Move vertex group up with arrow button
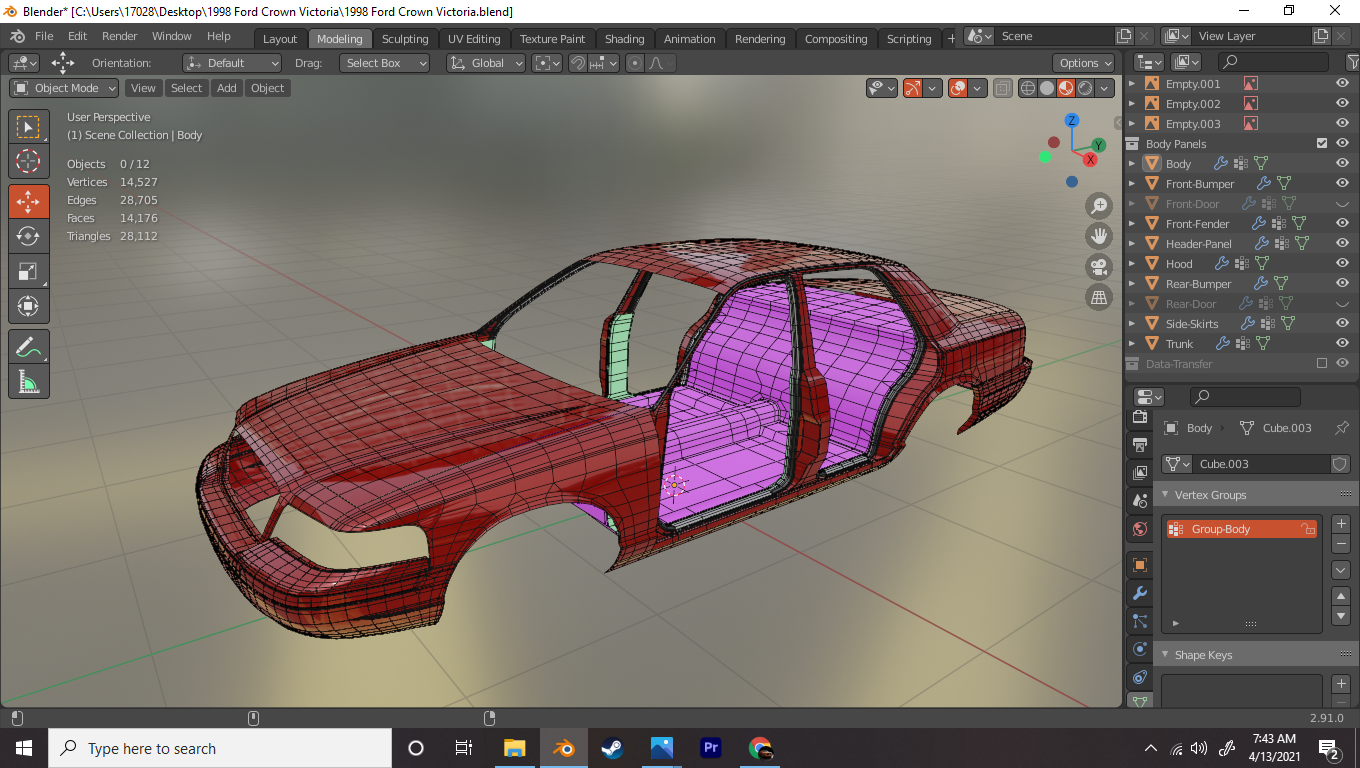 1342,596
